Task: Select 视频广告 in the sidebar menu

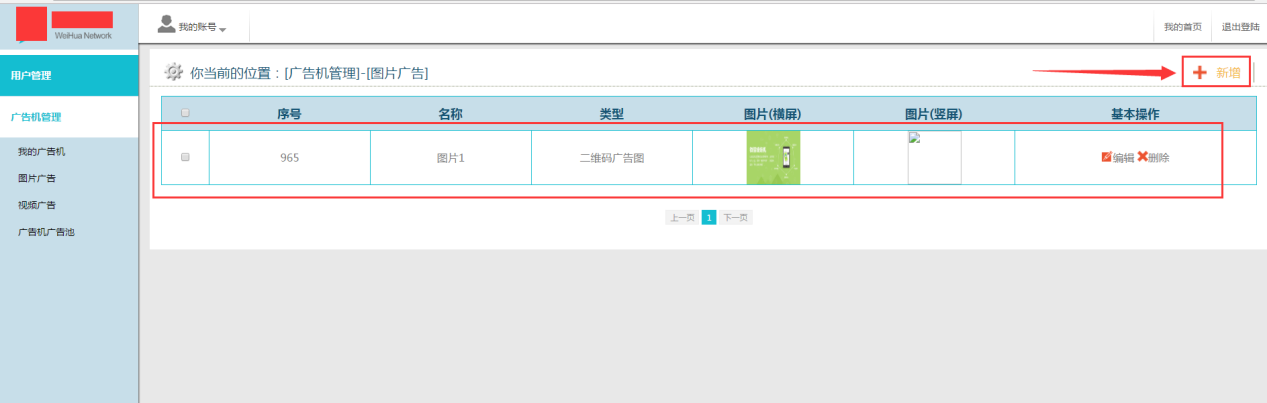Action: [37, 205]
